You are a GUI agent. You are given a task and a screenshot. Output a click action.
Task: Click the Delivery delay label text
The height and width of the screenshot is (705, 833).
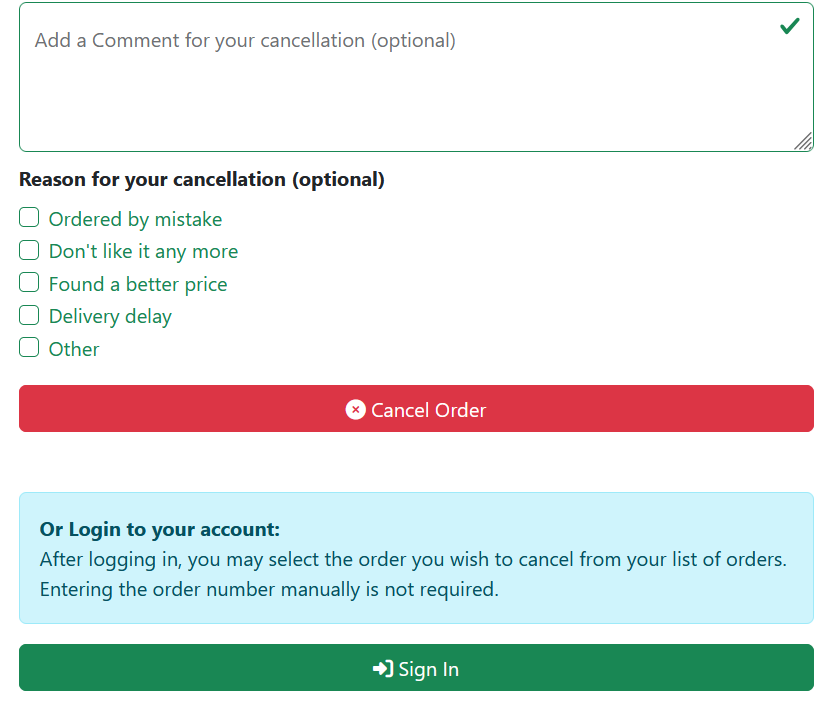coord(110,317)
